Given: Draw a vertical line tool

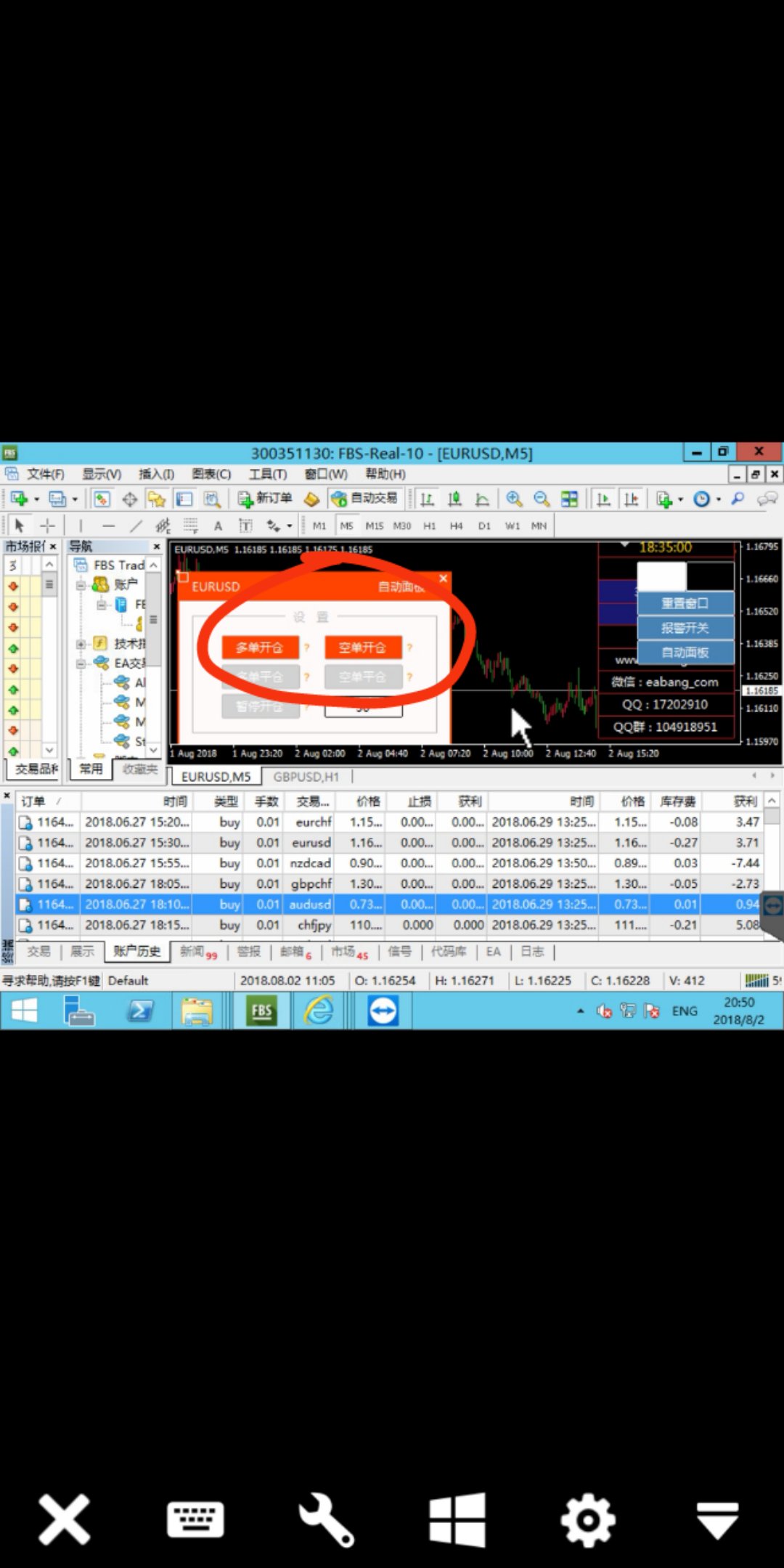Looking at the screenshot, I should pos(81,526).
